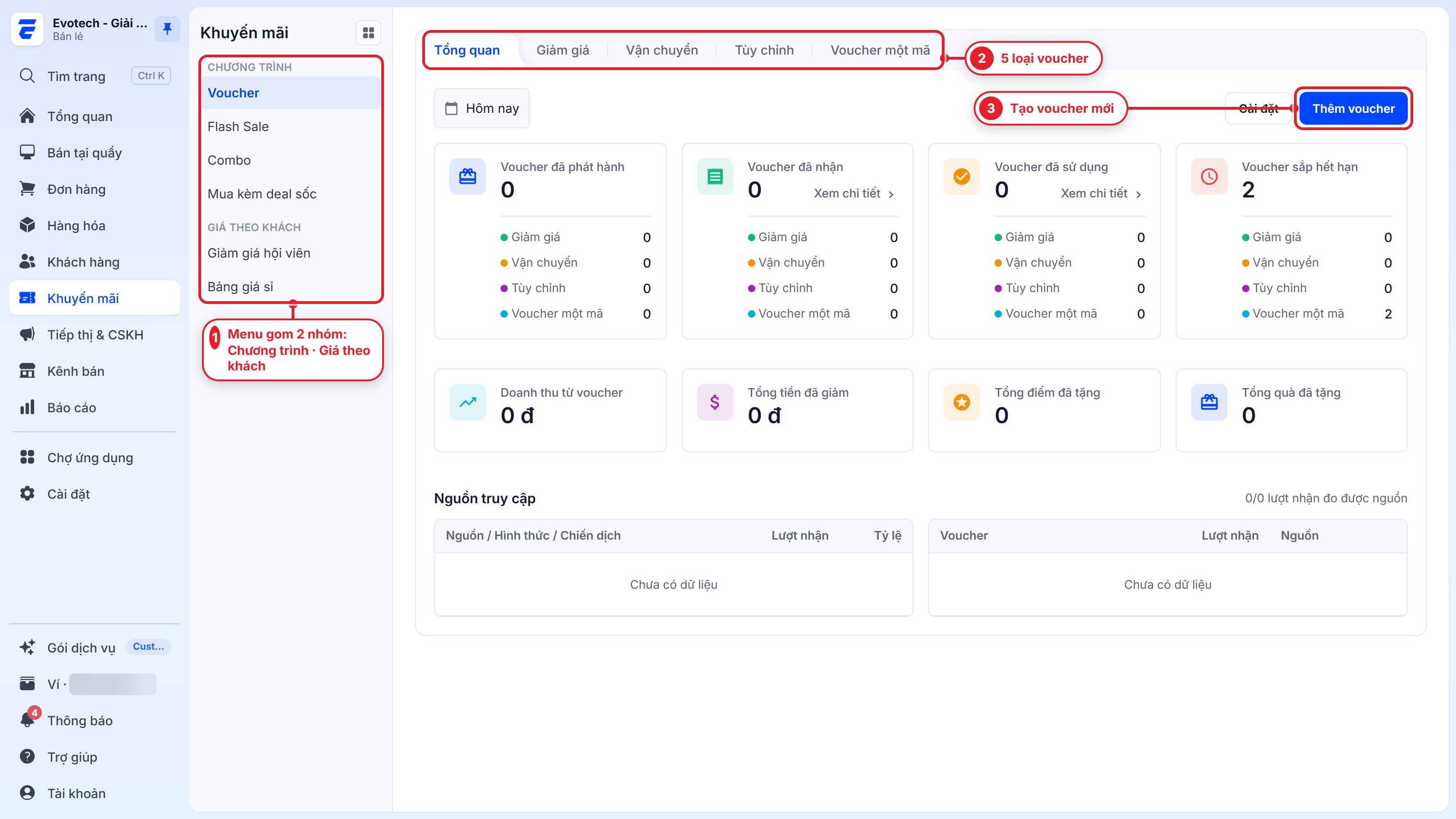Switch to the Vận chuyển tab
Image resolution: width=1456 pixels, height=819 pixels.
pos(662,51)
